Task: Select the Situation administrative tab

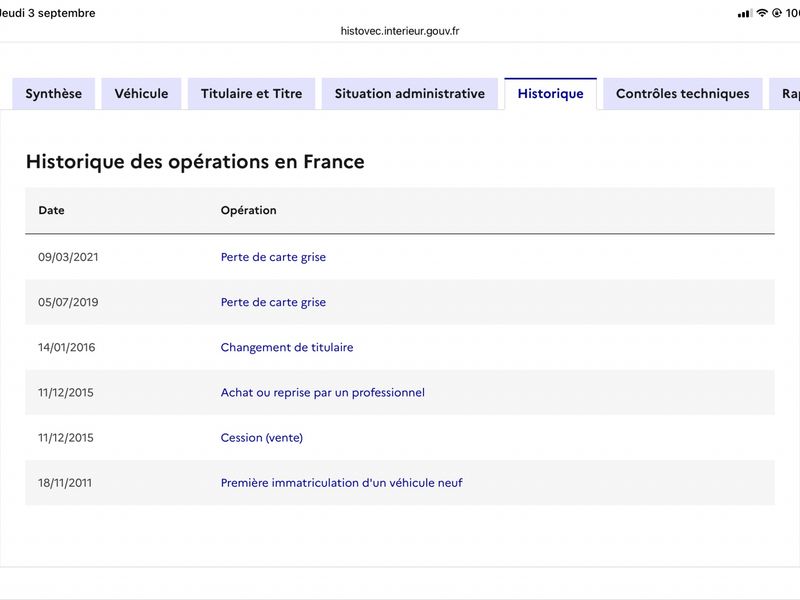Action: [x=410, y=94]
